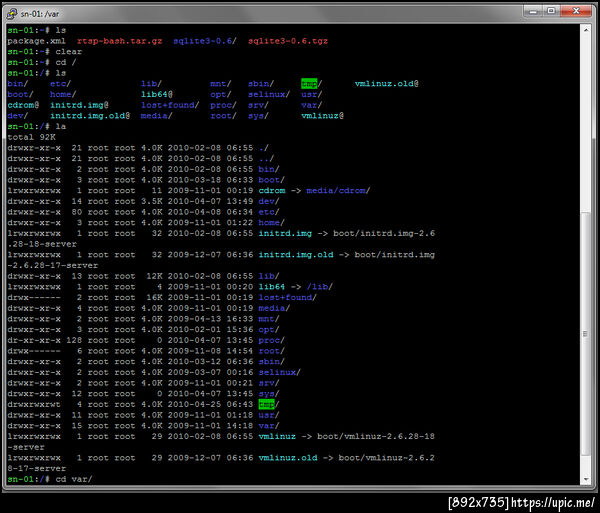Click the "media/cdrom/" symlink target
This screenshot has height=513, width=600.
coord(338,191)
